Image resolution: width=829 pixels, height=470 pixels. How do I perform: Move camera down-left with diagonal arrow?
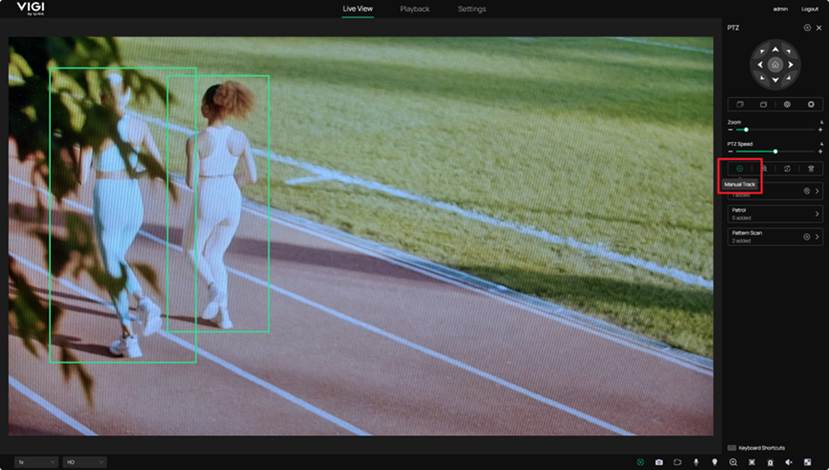[x=762, y=78]
